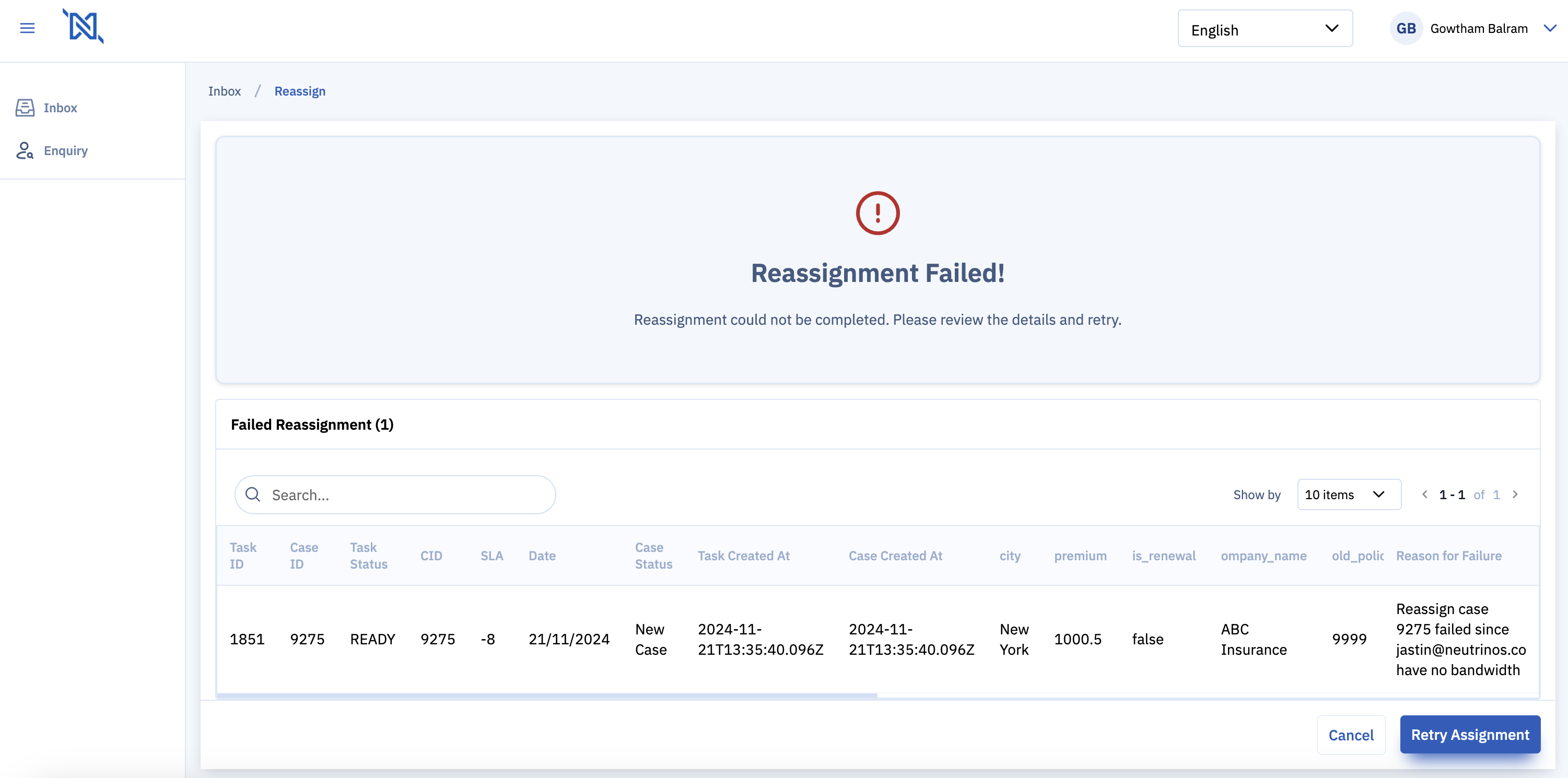Click the READY task status cell

pyautogui.click(x=372, y=639)
